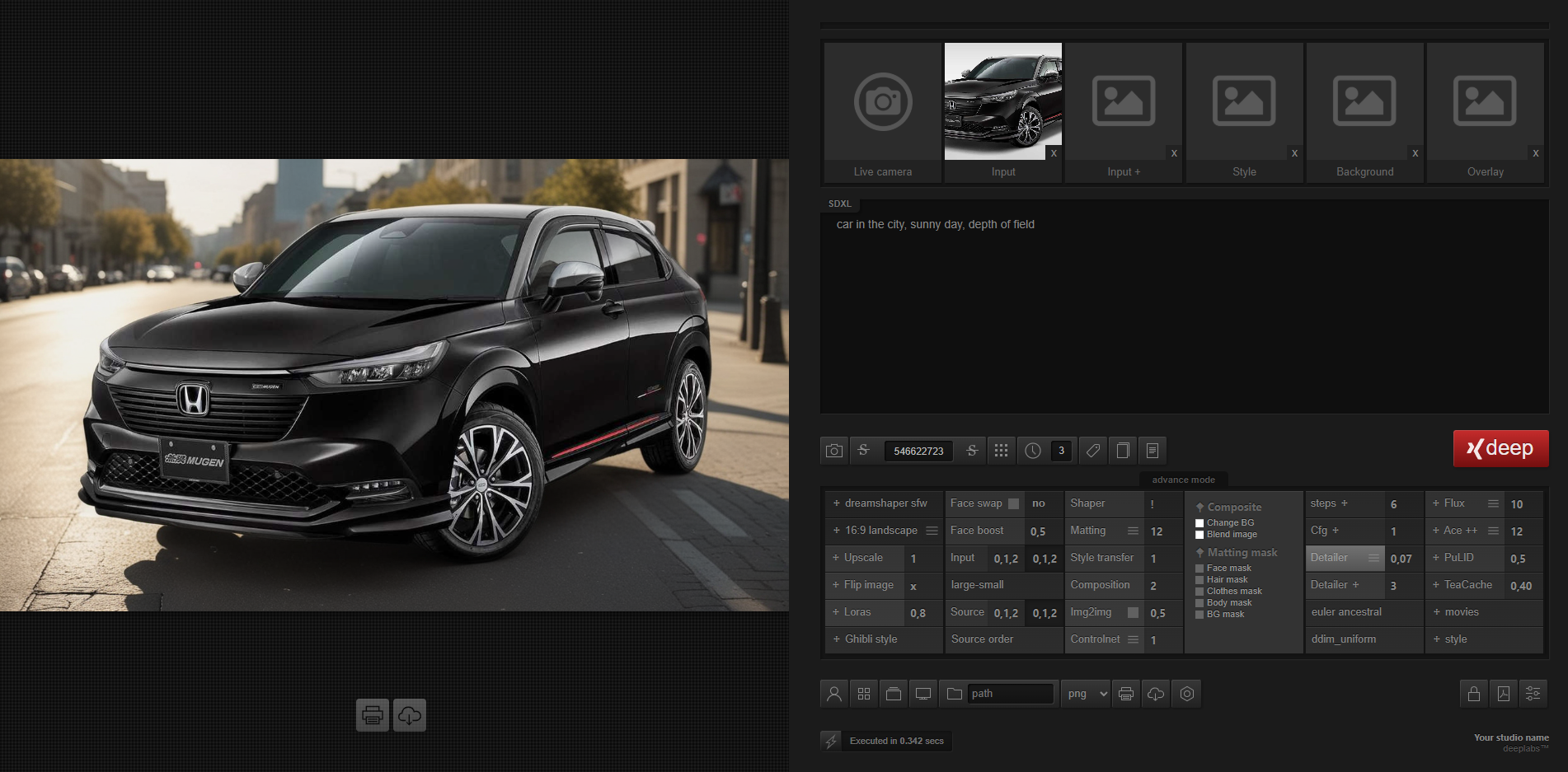Open the Matting list menu
1568x772 pixels.
(1134, 531)
